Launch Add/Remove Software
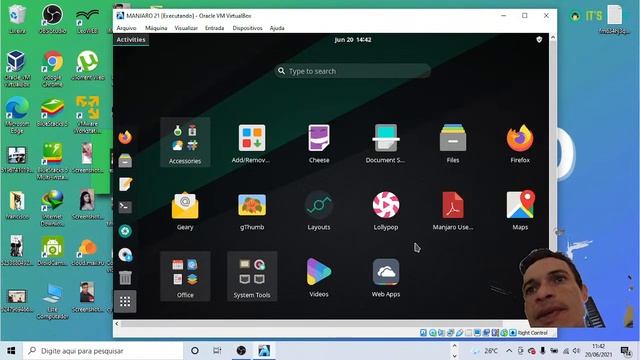Screen dimensions: 640x360 252,143
